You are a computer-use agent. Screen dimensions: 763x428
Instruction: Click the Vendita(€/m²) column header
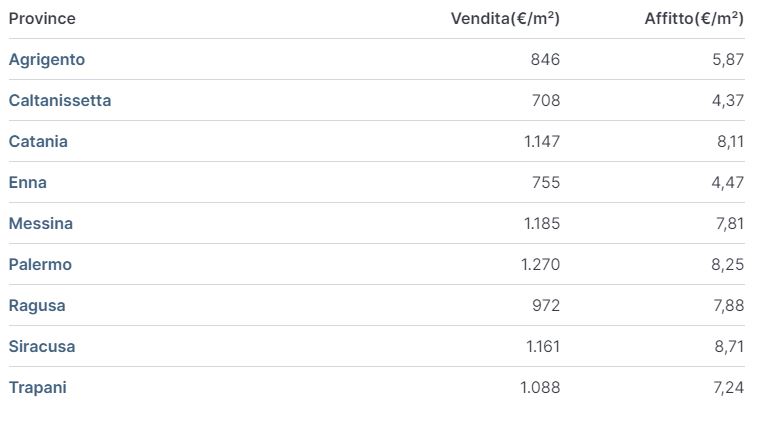coord(505,19)
